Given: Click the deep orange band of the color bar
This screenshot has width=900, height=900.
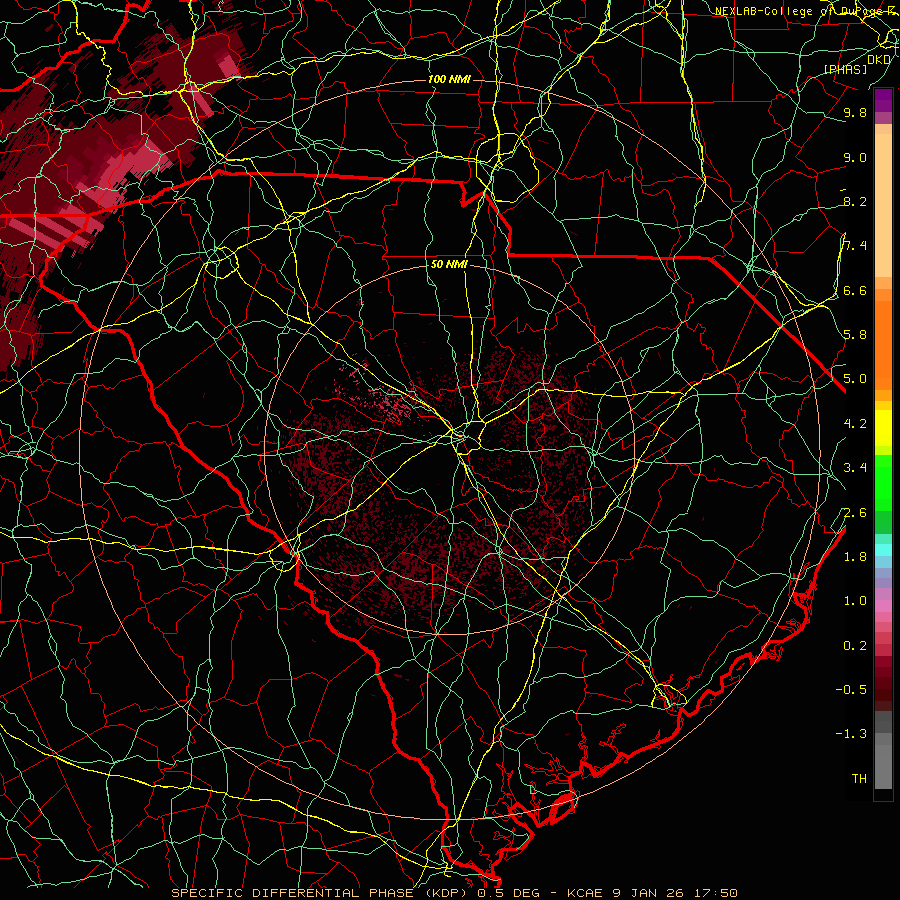Looking at the screenshot, I should coord(883,345).
